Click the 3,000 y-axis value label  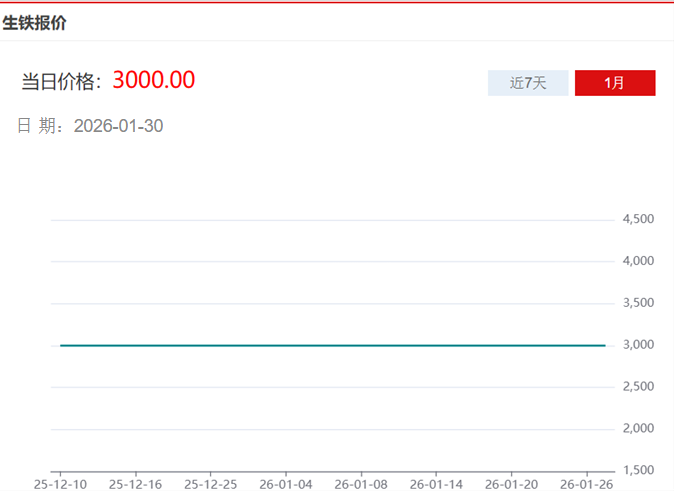click(x=637, y=345)
